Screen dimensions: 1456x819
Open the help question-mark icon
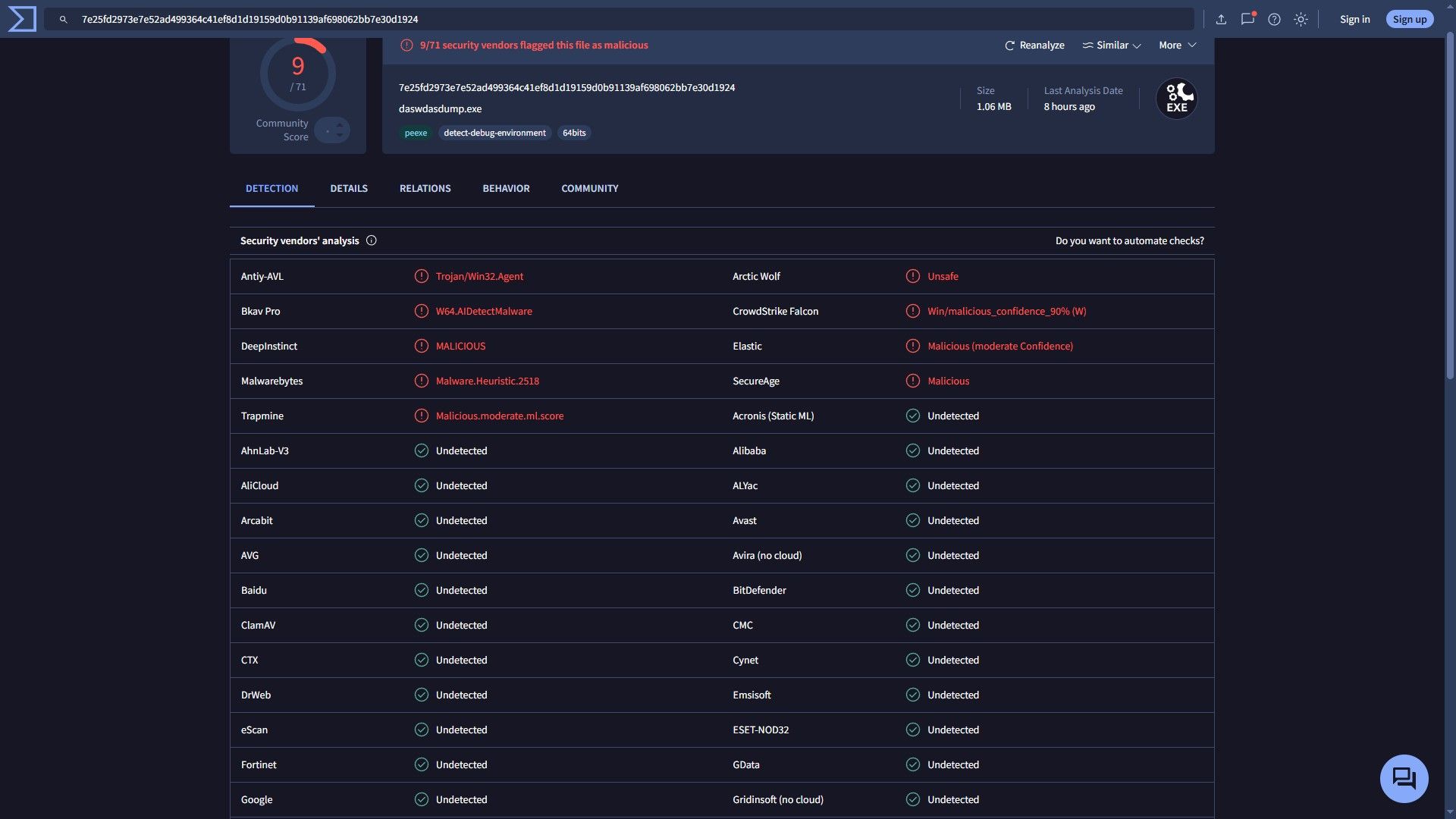1274,20
